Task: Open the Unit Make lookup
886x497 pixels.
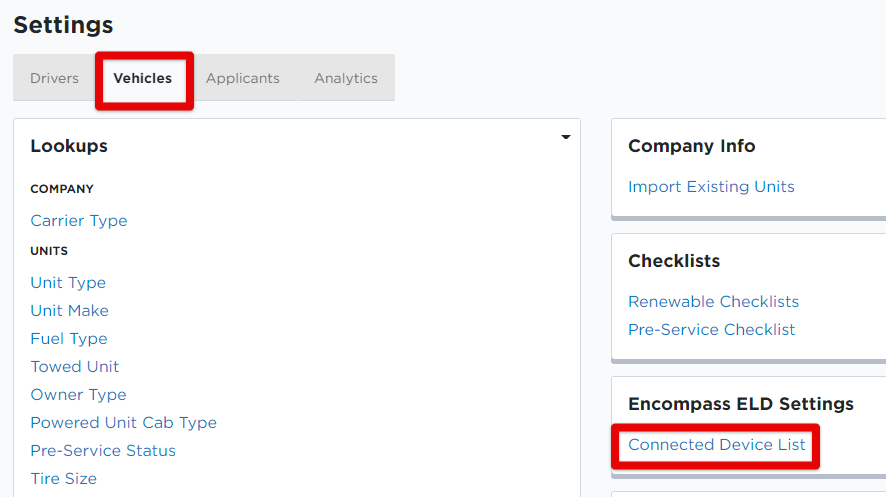Action: click(70, 311)
